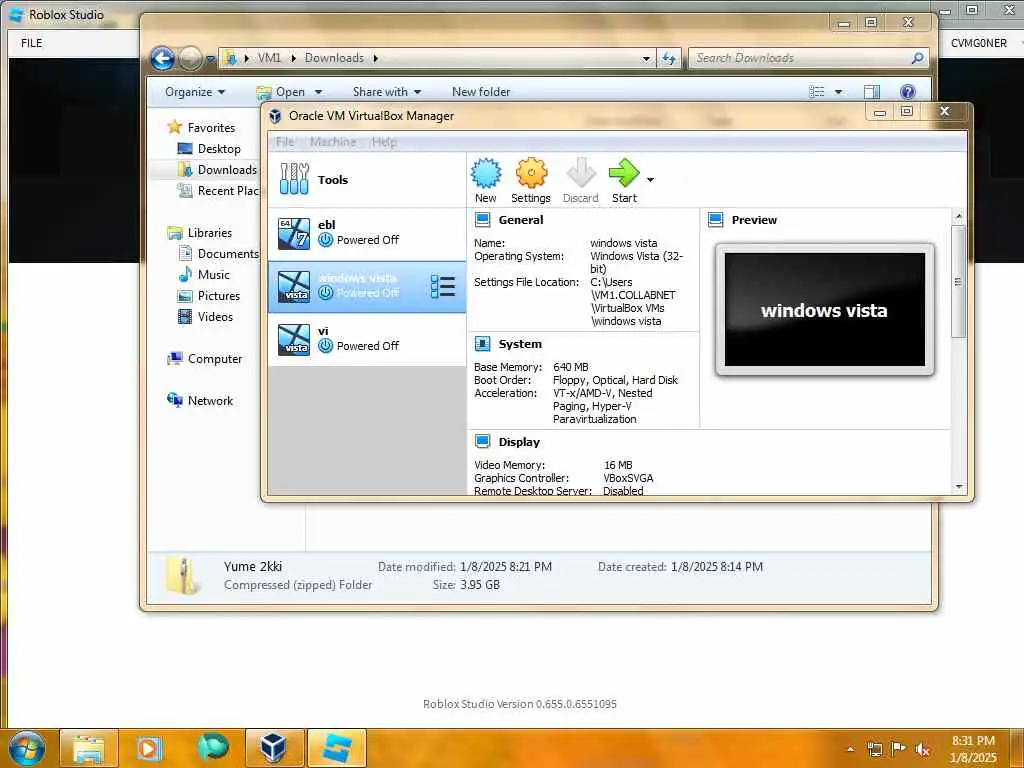1024x768 pixels.
Task: Open the Help menu in VirtualBox
Action: coord(384,142)
